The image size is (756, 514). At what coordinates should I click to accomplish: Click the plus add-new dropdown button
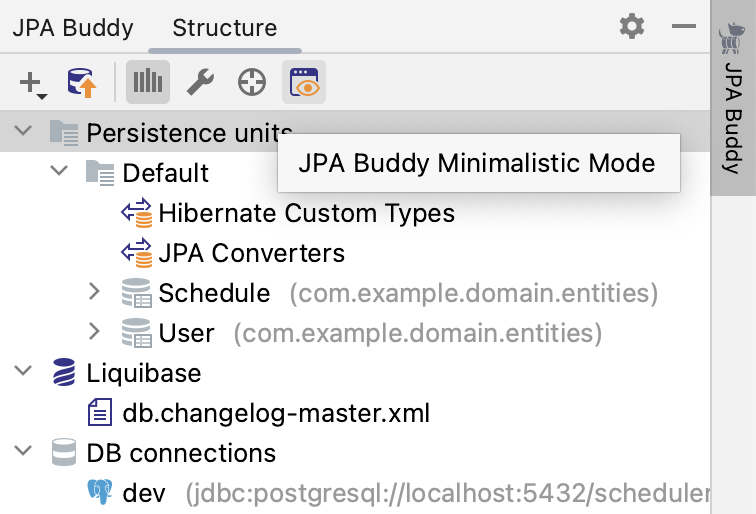pyautogui.click(x=33, y=83)
